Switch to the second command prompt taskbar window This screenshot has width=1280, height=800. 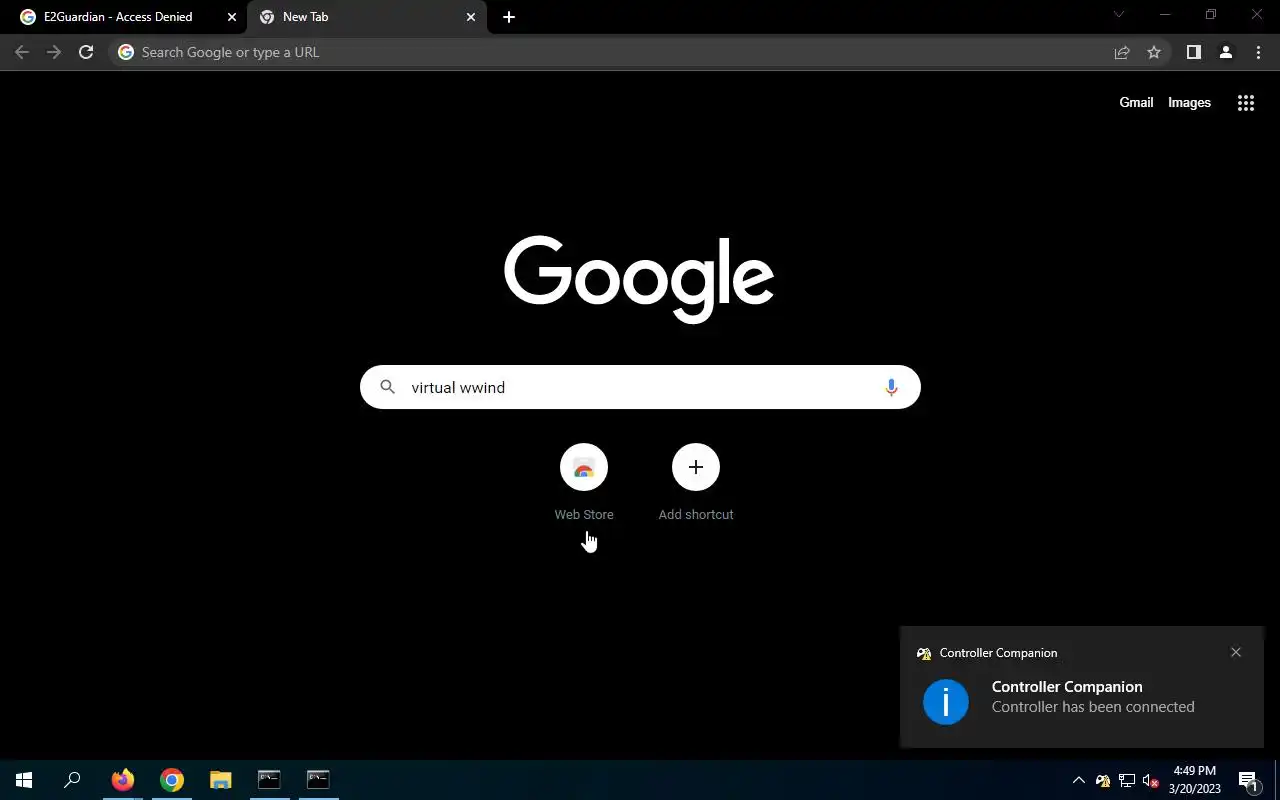(318, 780)
